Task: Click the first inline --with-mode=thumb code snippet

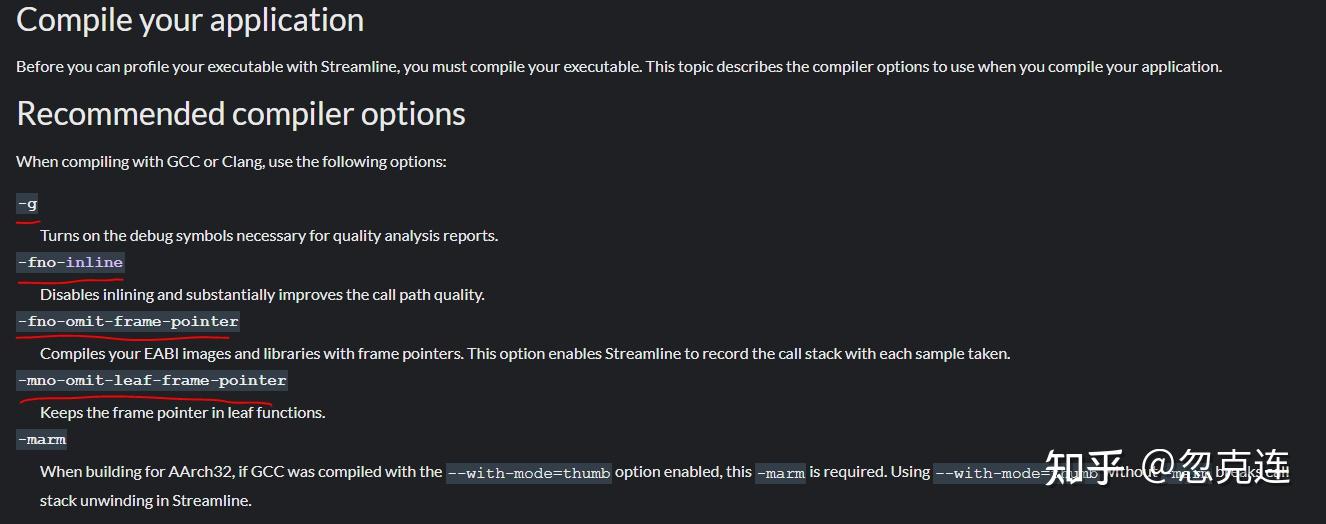Action: (x=528, y=473)
